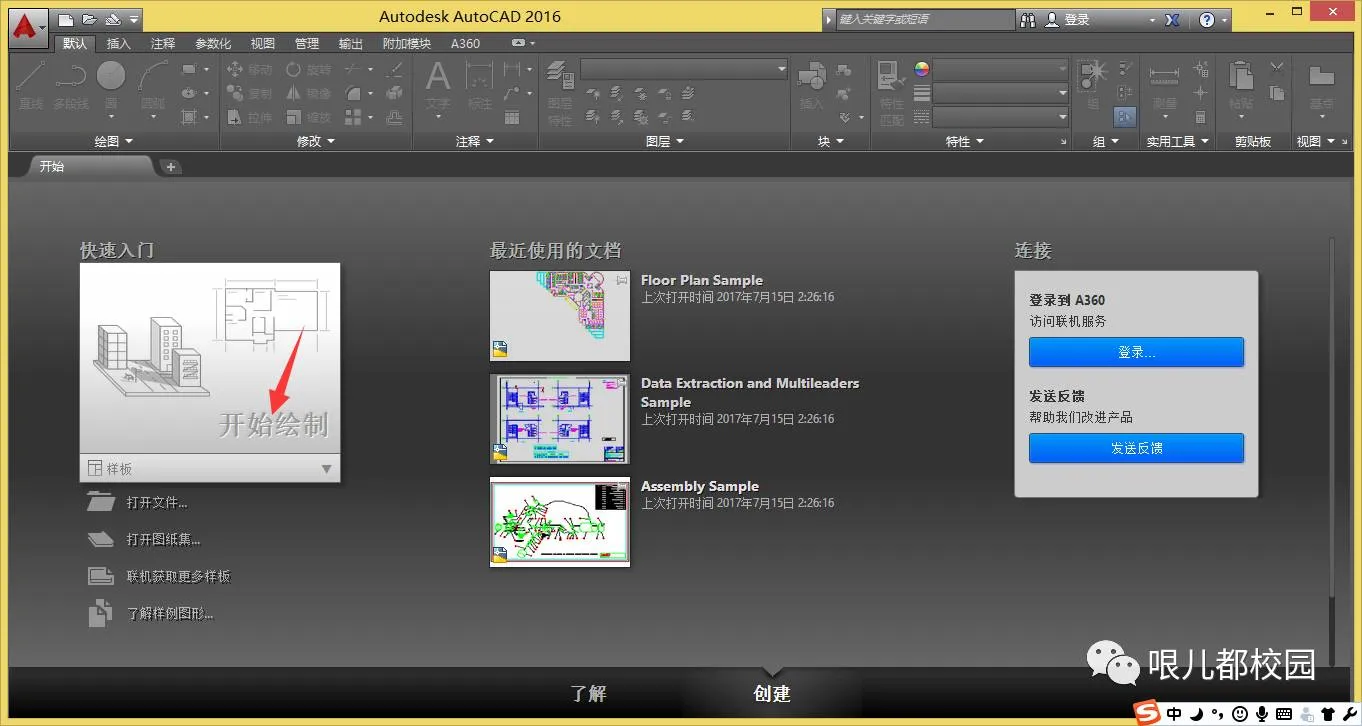Open the Learn (了解) page tab

pyautogui.click(x=588, y=693)
